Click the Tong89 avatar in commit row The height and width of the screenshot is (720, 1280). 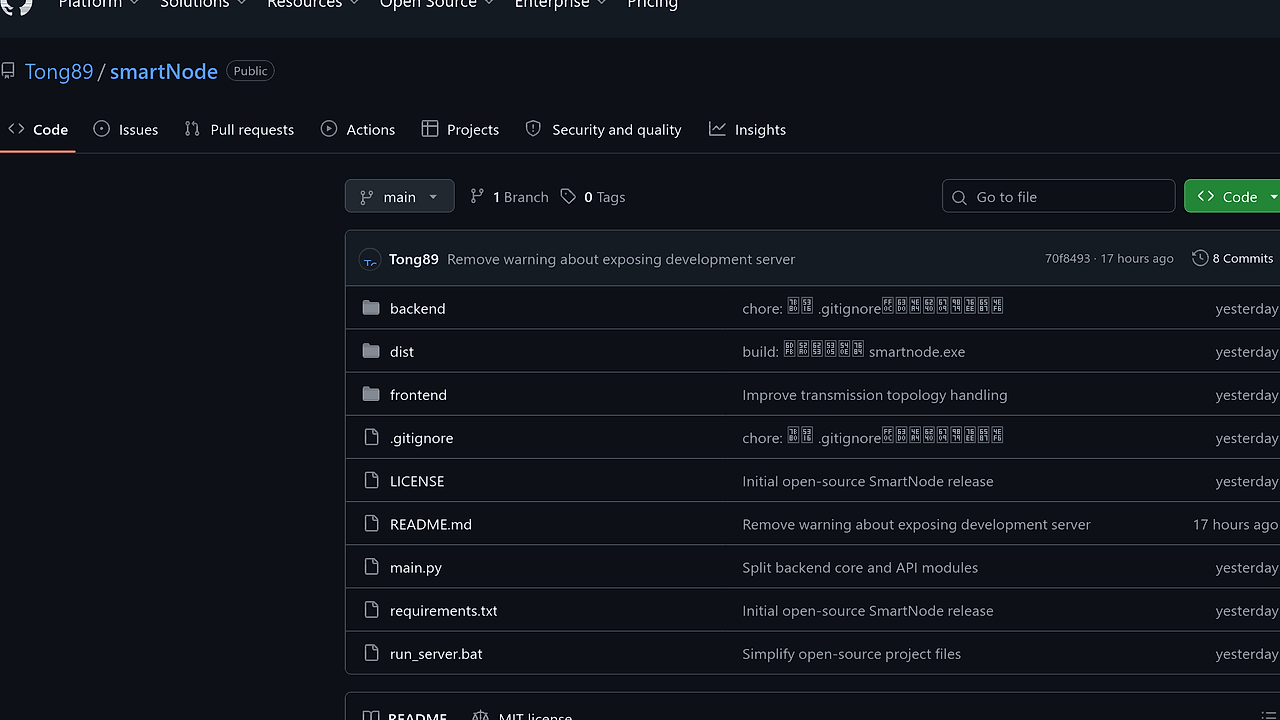click(x=370, y=259)
